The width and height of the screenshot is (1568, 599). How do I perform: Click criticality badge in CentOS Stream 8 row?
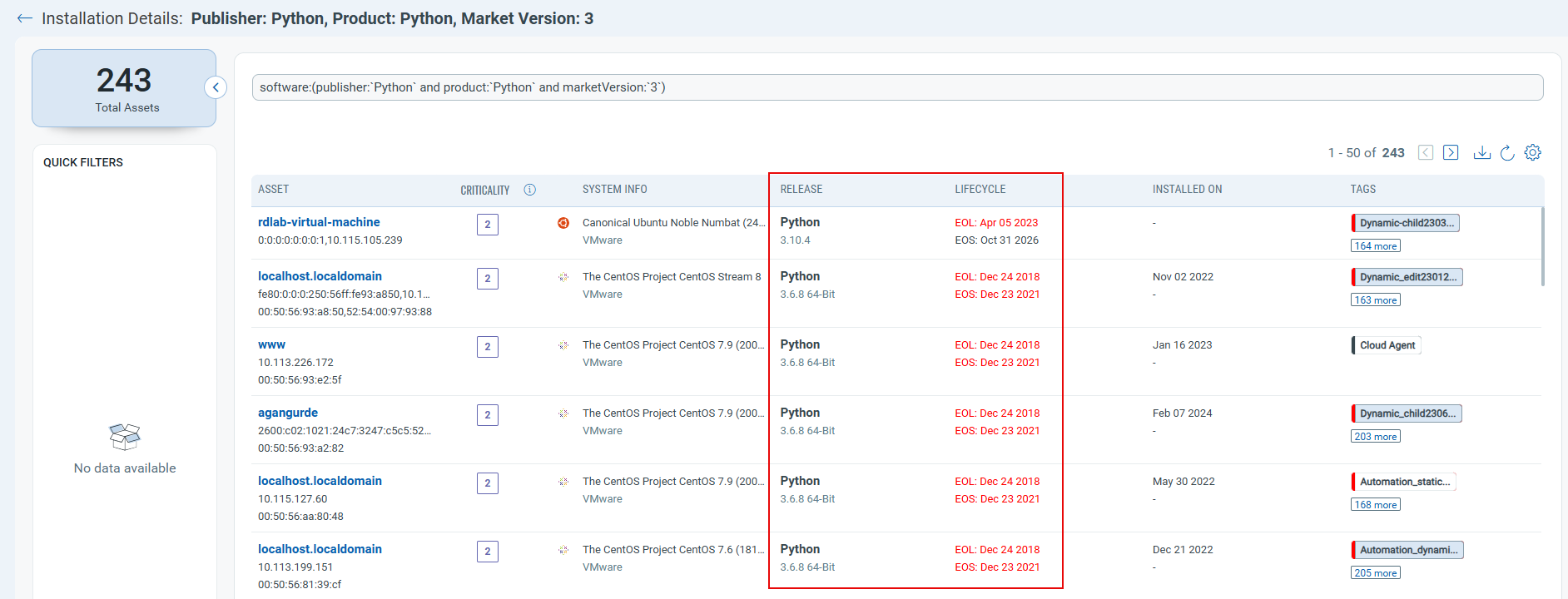click(488, 279)
